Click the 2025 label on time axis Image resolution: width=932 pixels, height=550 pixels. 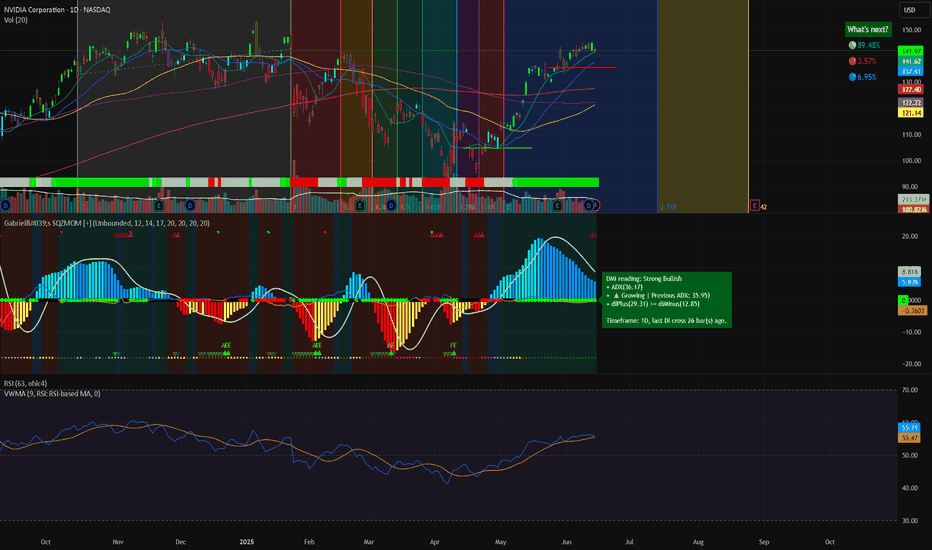(x=246, y=542)
